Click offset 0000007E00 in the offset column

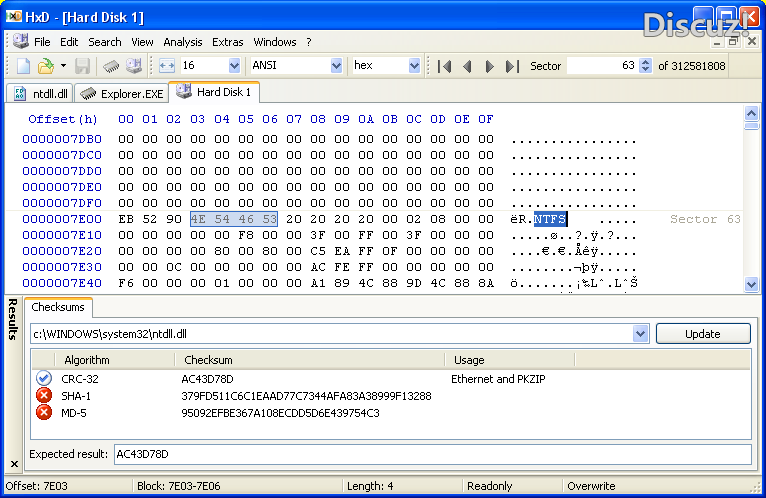62,219
